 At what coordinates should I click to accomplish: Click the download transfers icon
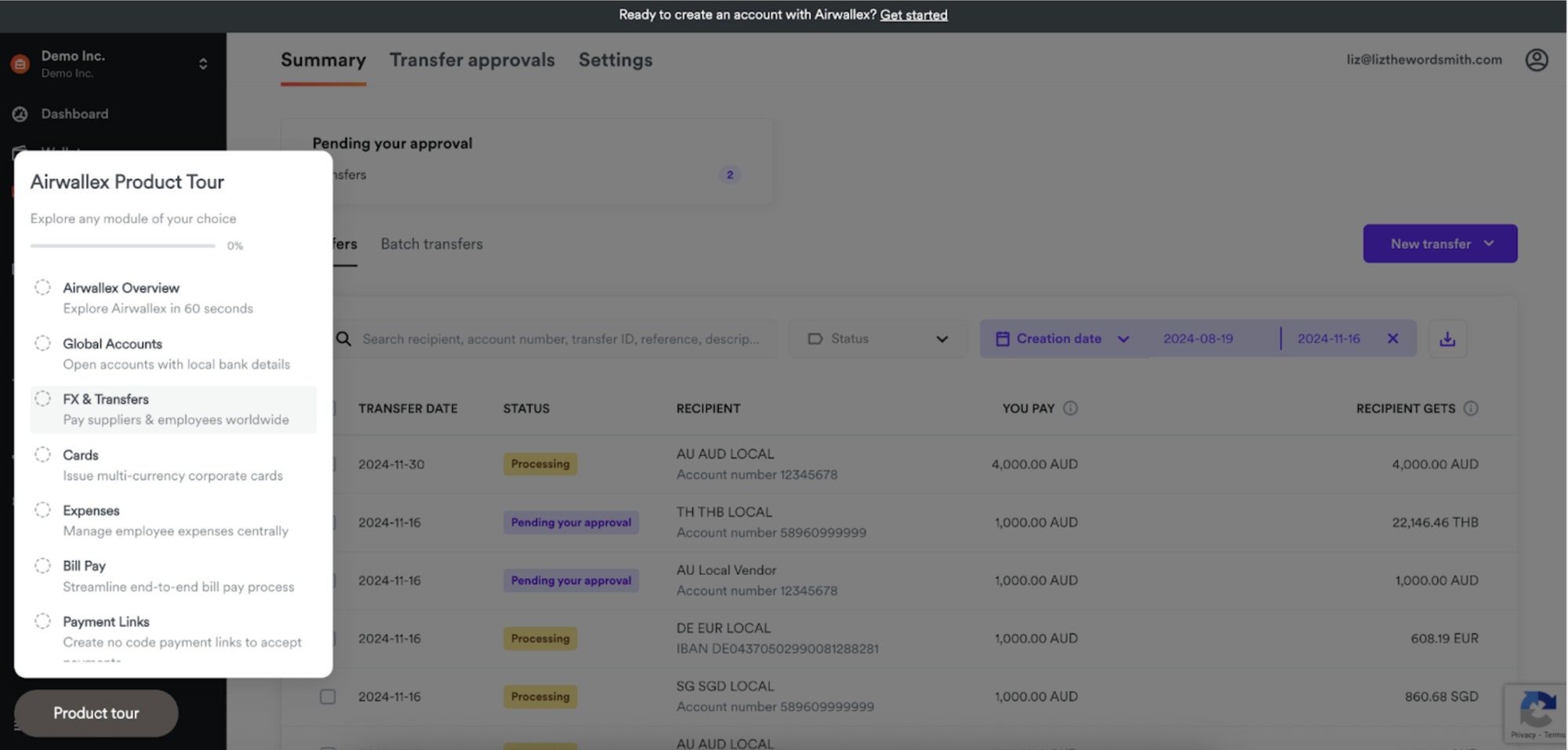(1447, 339)
